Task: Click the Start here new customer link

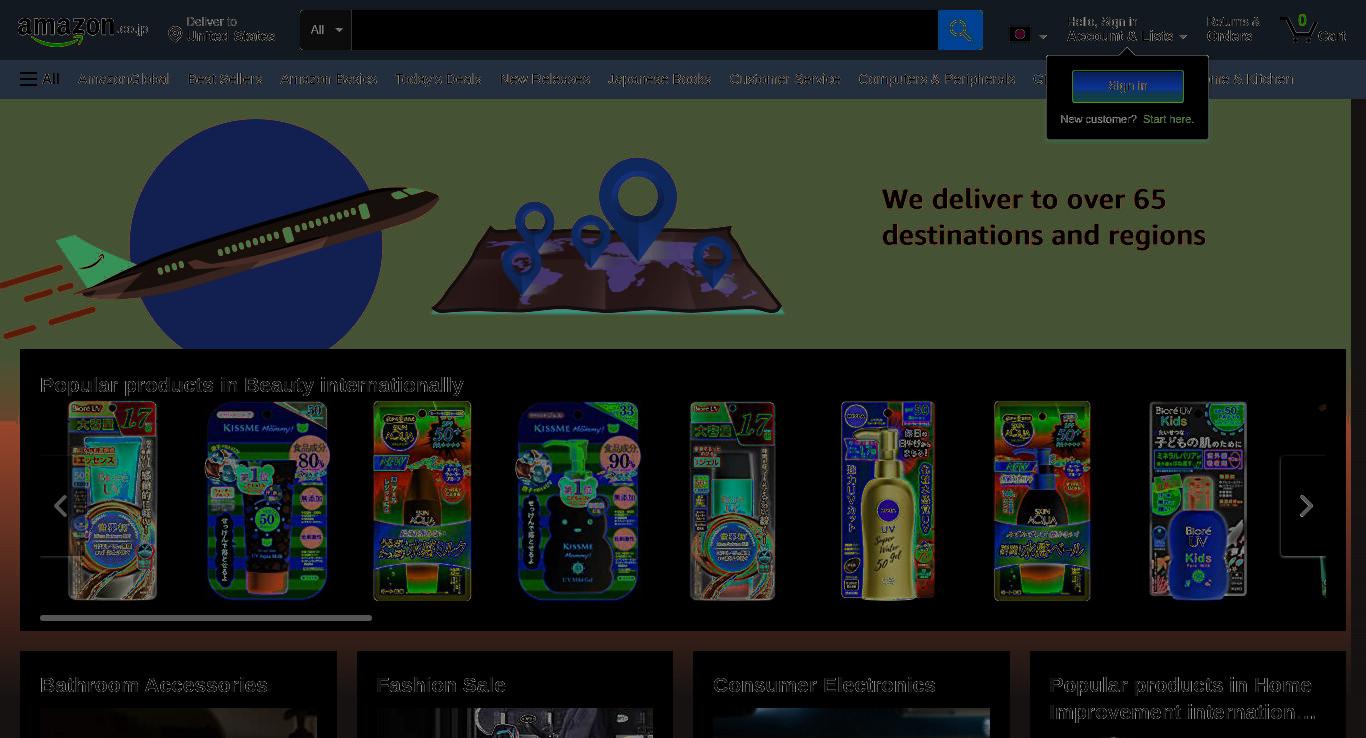Action: pos(1168,119)
